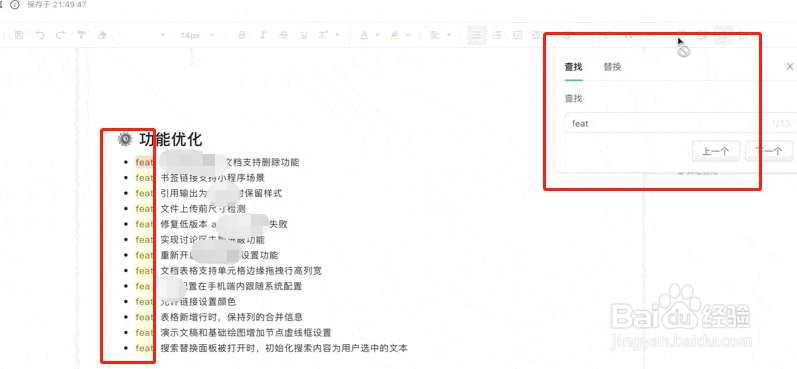This screenshot has width=797, height=369.
Task: Toggle the bulleted list icon
Action: [x=476, y=35]
